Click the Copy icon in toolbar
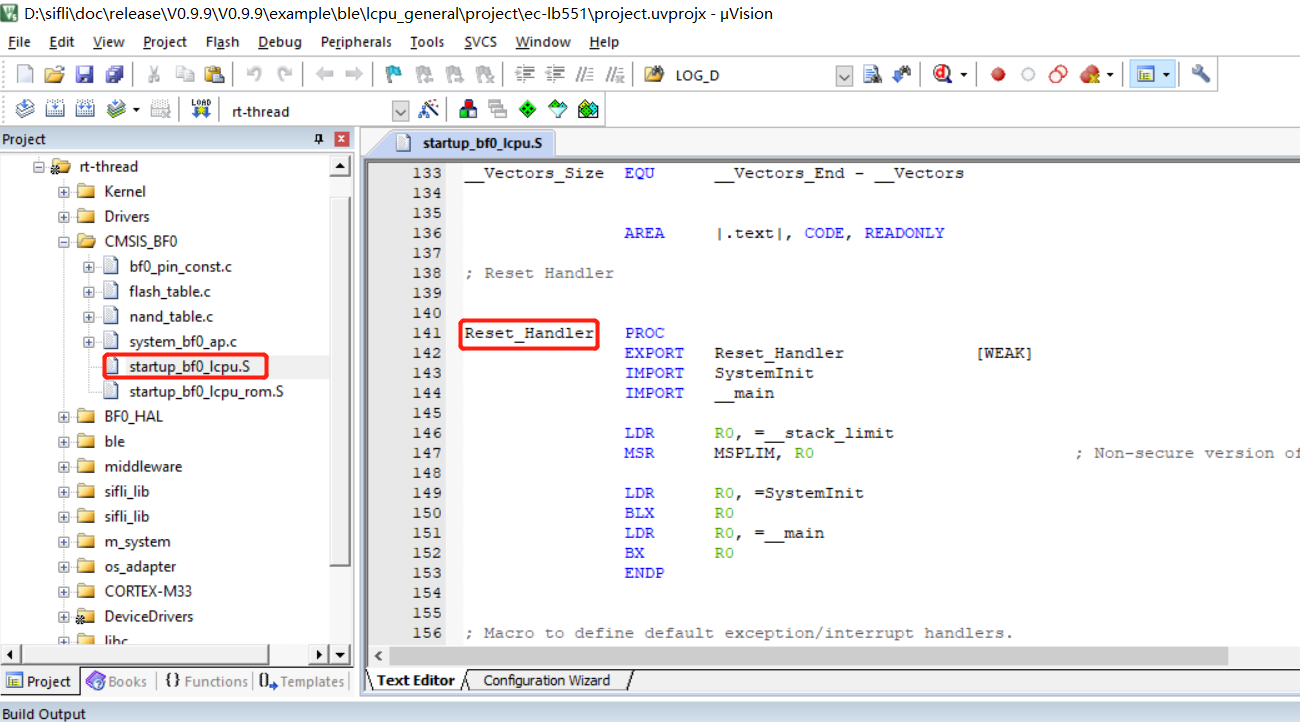 point(185,75)
